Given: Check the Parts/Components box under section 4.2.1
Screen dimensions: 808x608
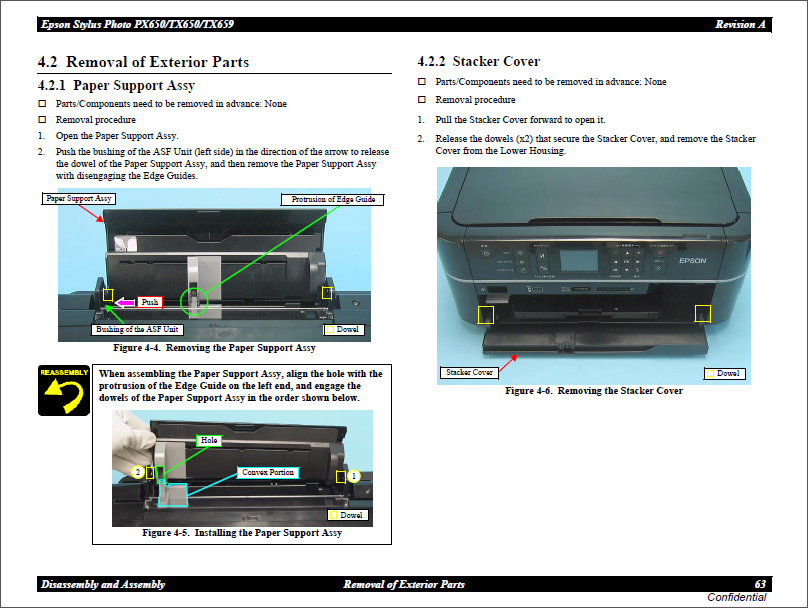Looking at the screenshot, I should pyautogui.click(x=42, y=104).
